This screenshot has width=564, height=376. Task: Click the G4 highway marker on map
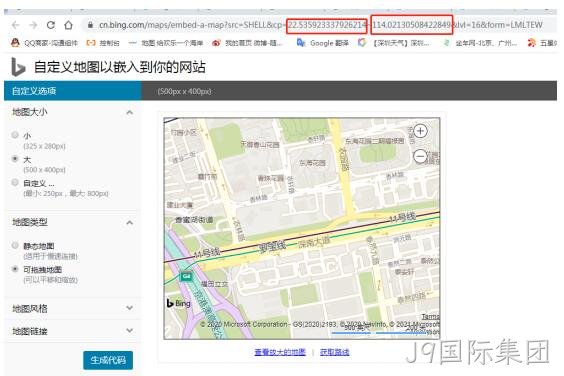click(x=186, y=276)
